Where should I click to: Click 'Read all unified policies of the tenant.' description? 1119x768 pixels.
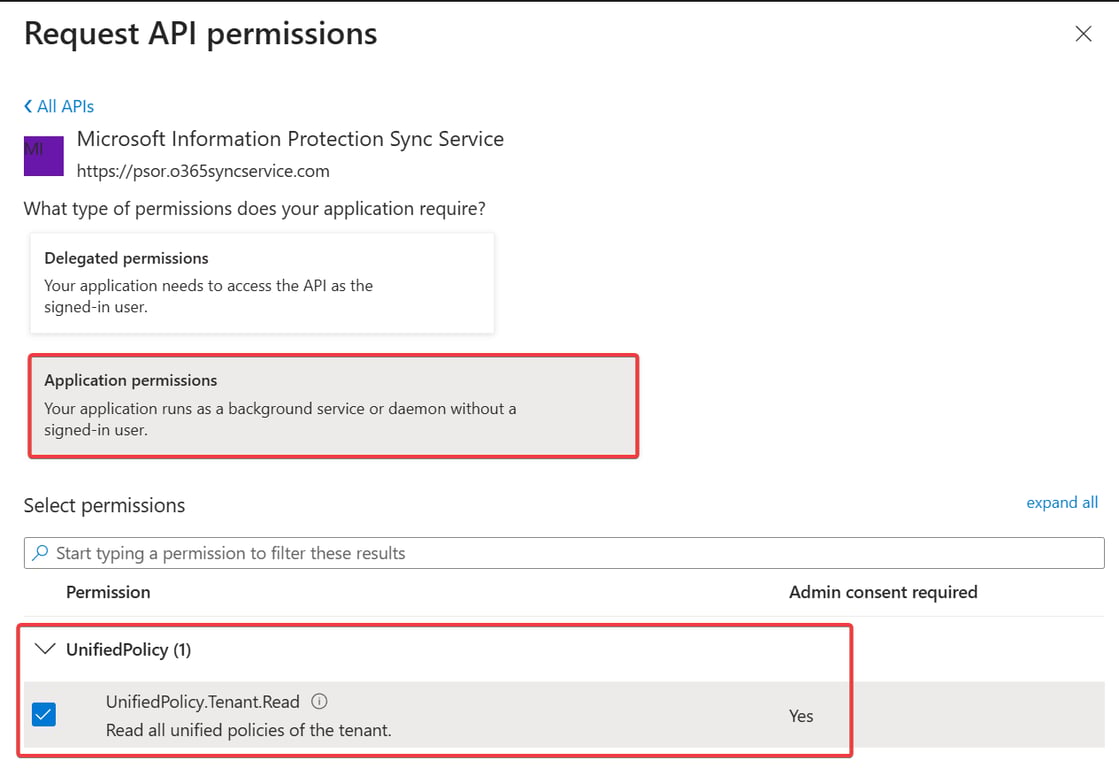pos(248,730)
